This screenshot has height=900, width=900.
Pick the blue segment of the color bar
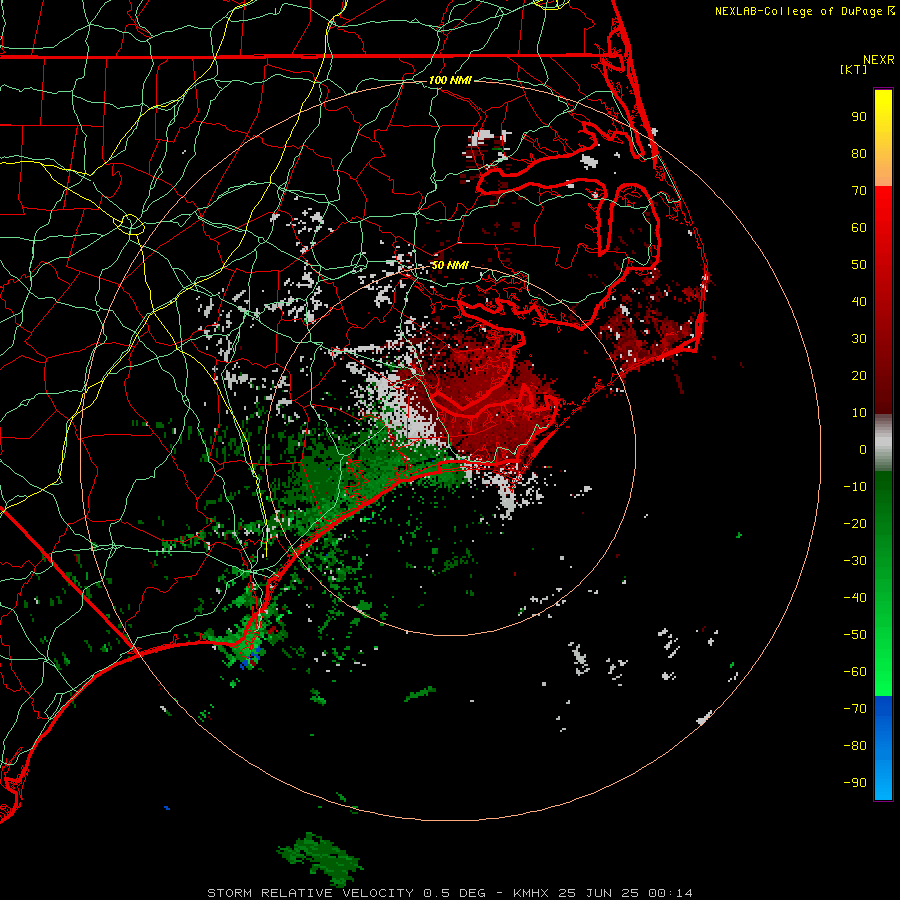pyautogui.click(x=883, y=747)
